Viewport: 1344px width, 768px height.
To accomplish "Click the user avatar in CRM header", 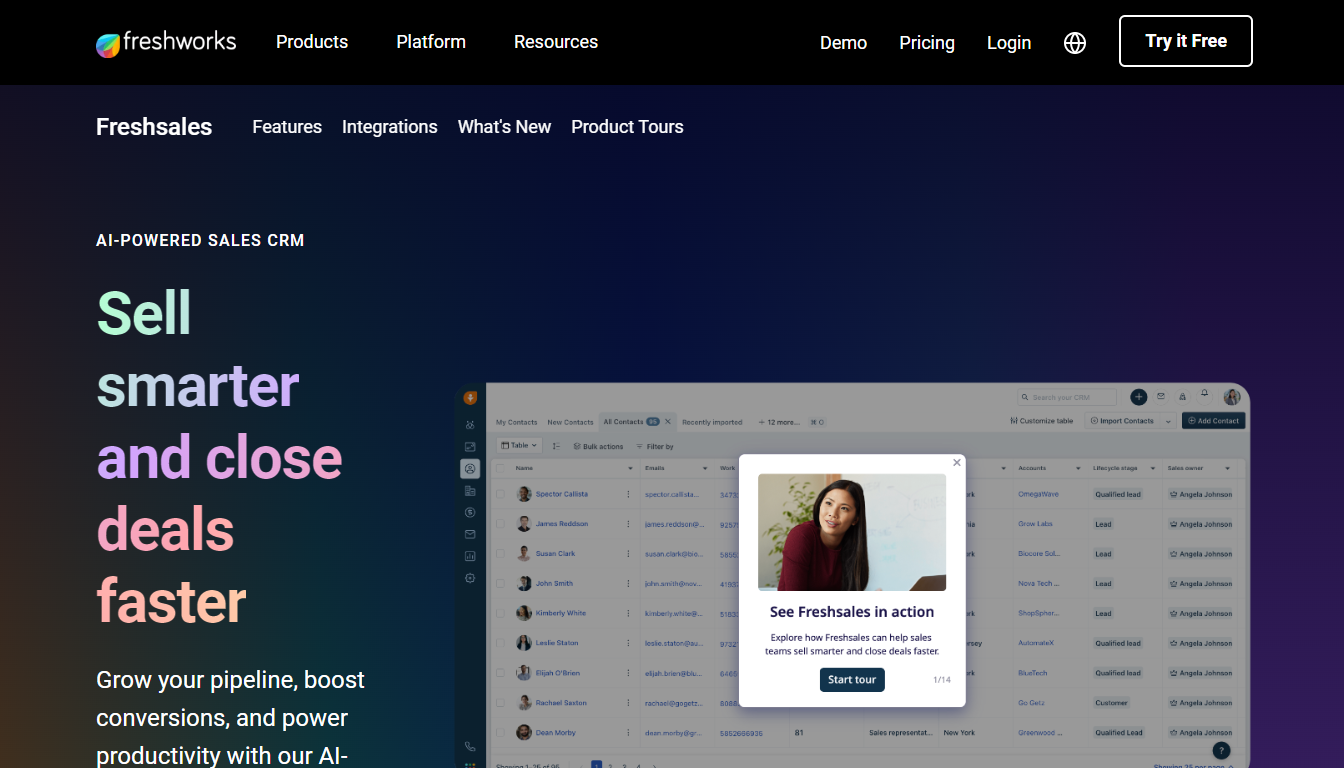I will (x=1232, y=397).
